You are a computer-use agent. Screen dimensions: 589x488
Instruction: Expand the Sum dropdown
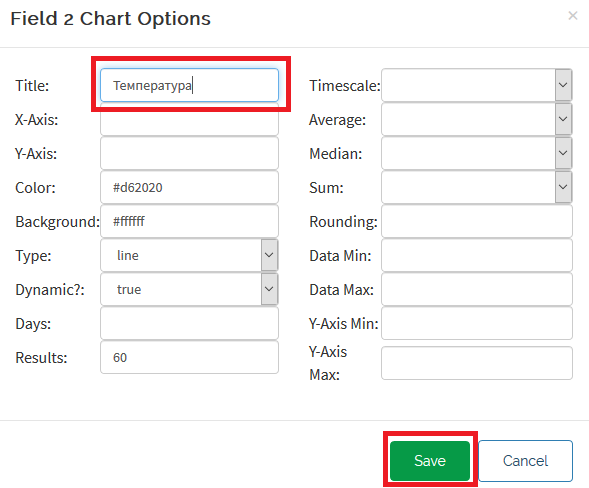(x=477, y=187)
